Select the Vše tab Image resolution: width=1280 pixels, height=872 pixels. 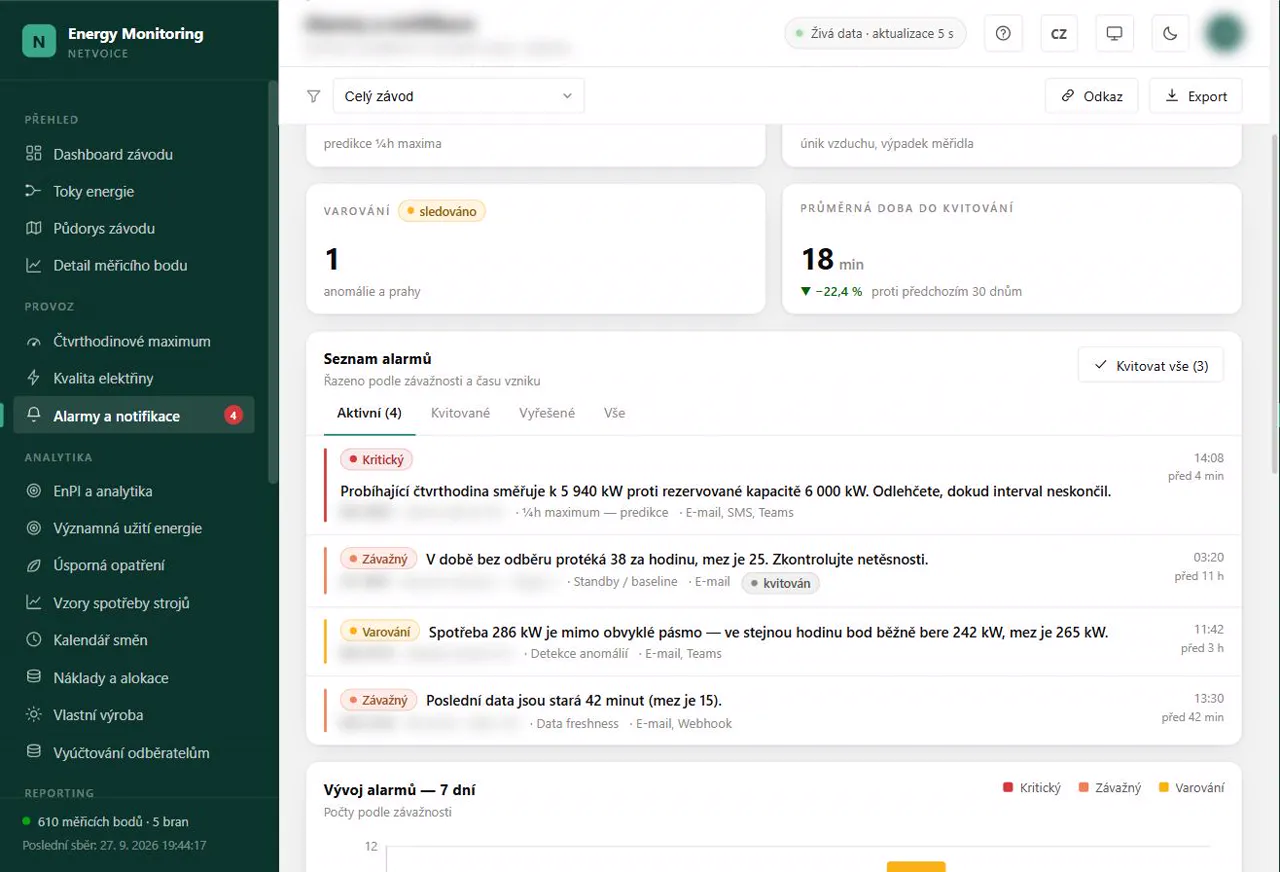click(x=615, y=413)
